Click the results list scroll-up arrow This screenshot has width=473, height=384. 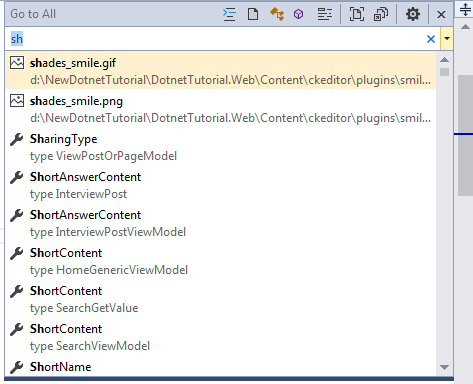[444, 60]
